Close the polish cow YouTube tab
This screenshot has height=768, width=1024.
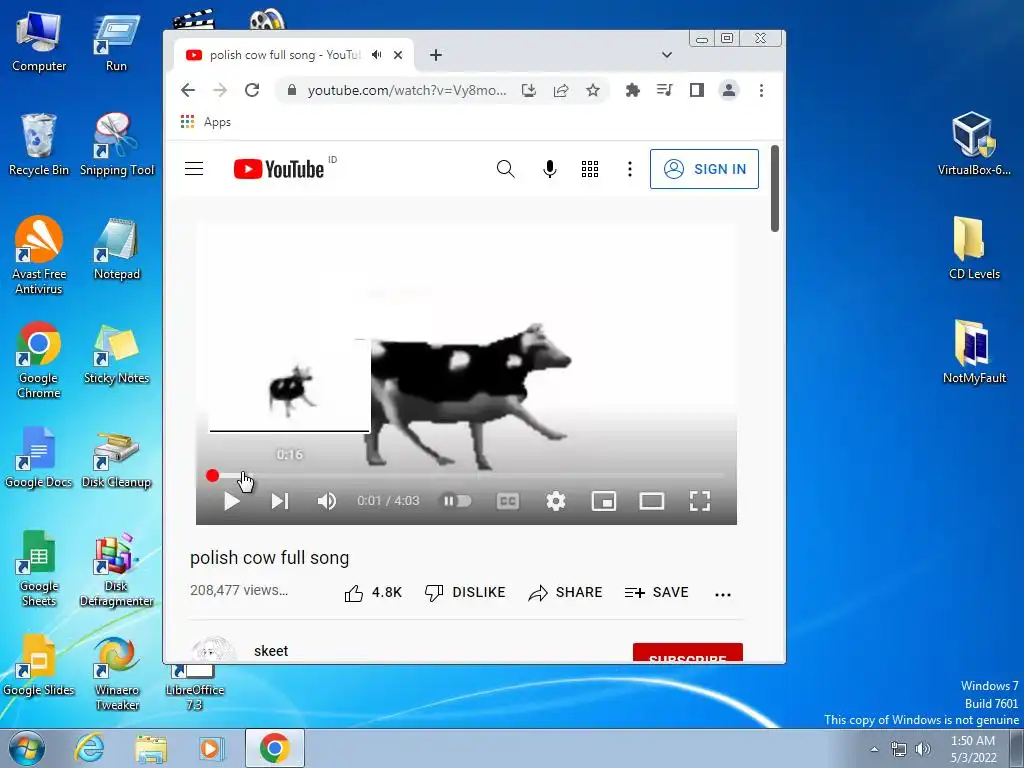tap(398, 56)
